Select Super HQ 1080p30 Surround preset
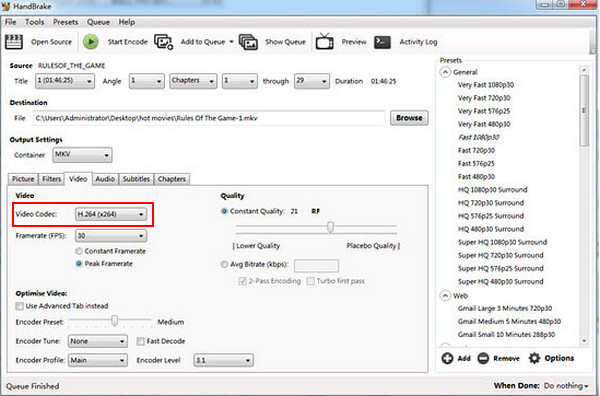Image resolution: width=600 pixels, height=396 pixels. pos(502,242)
